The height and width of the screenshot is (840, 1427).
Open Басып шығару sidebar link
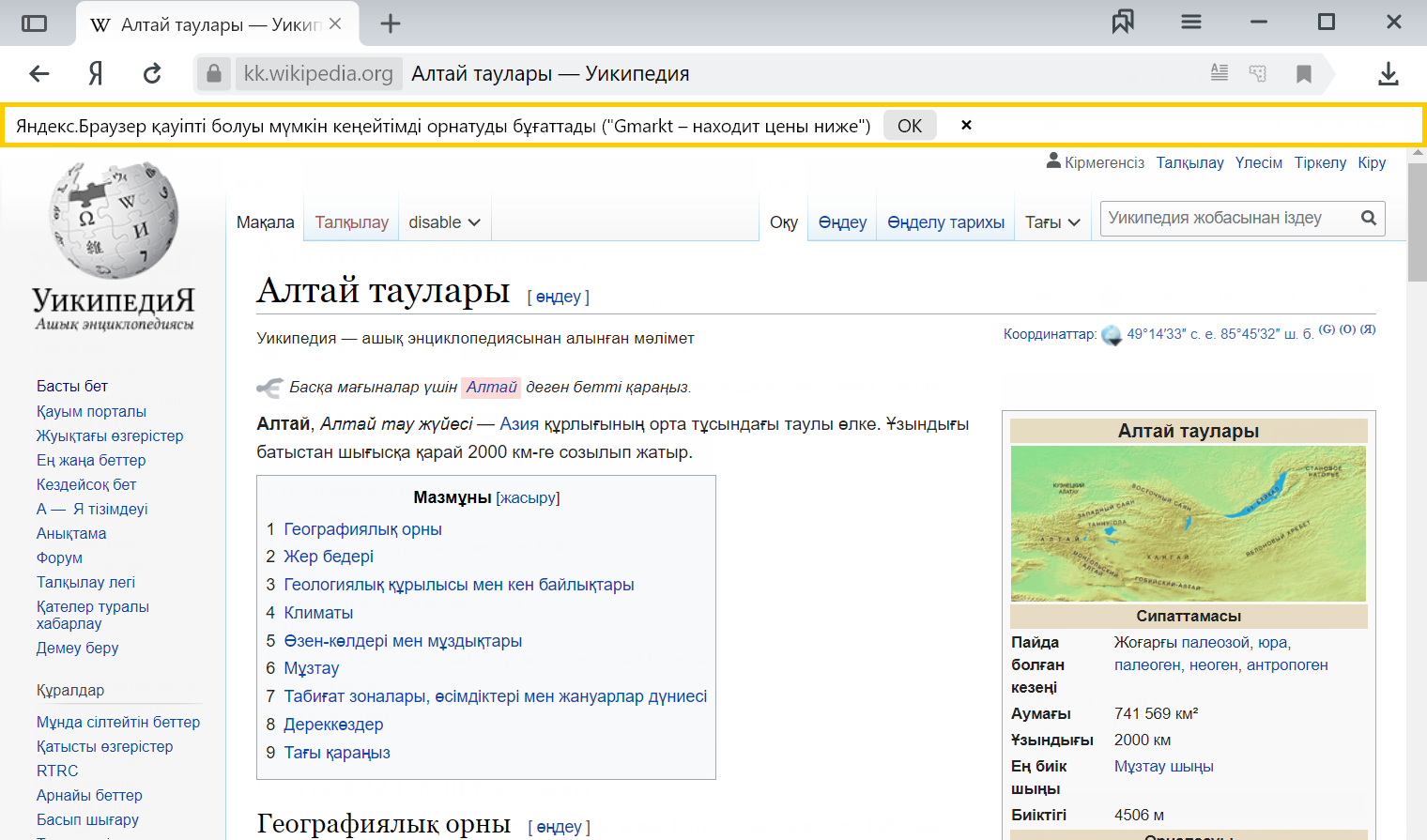point(87,819)
